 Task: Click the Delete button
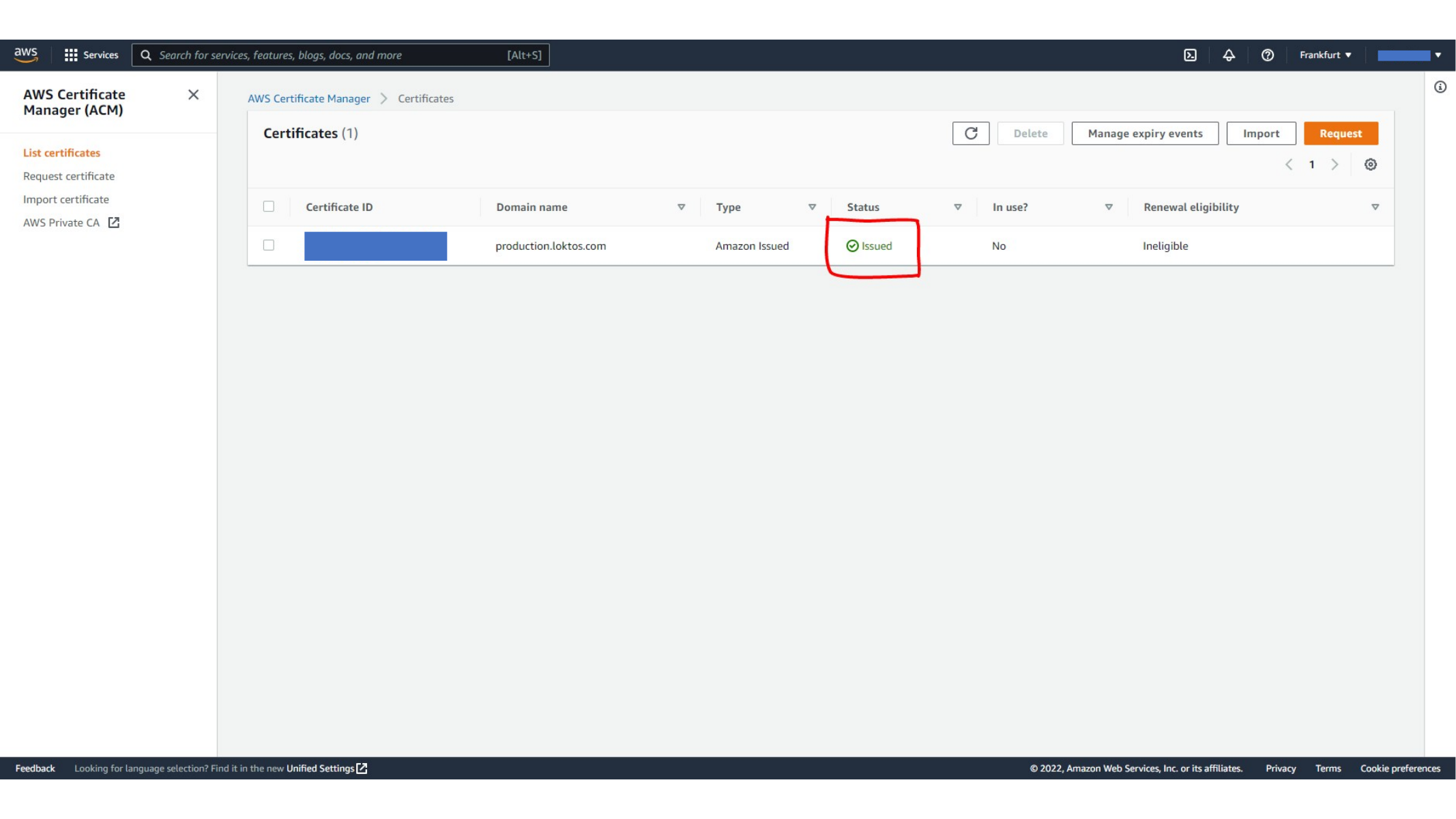coord(1030,134)
